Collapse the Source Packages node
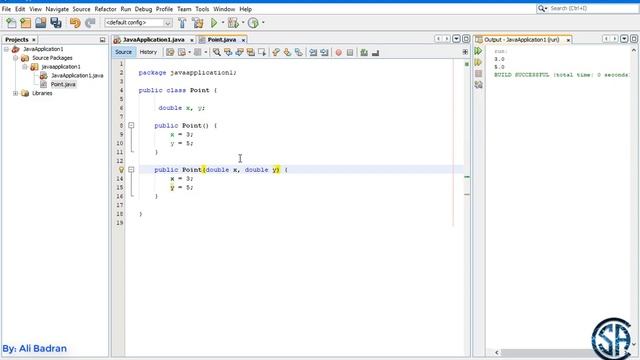 click(16, 58)
